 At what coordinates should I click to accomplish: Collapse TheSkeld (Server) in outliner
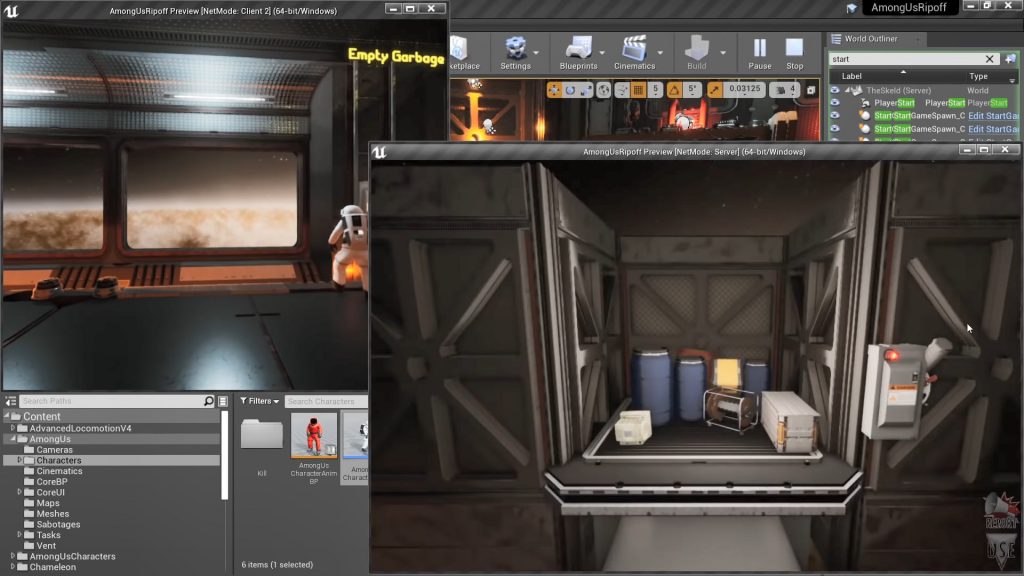click(x=848, y=90)
